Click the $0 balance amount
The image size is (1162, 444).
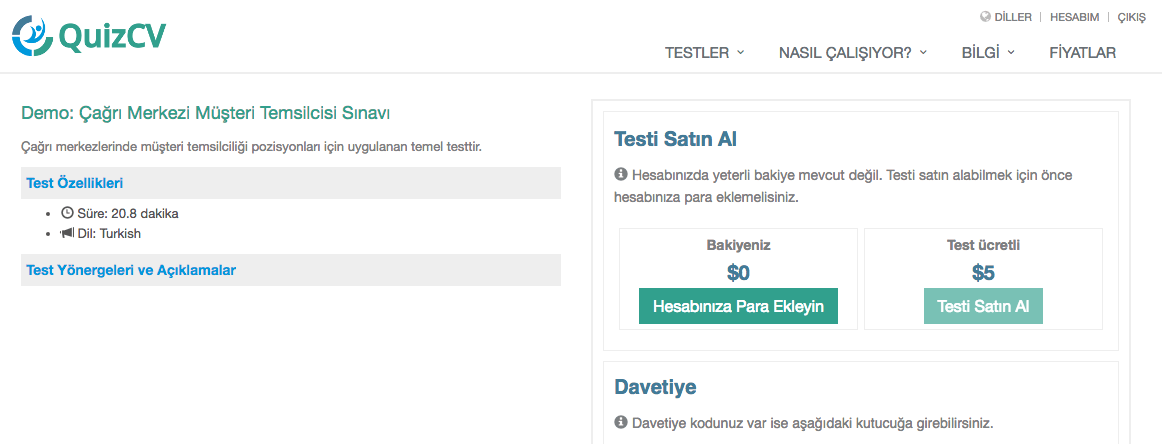click(738, 273)
